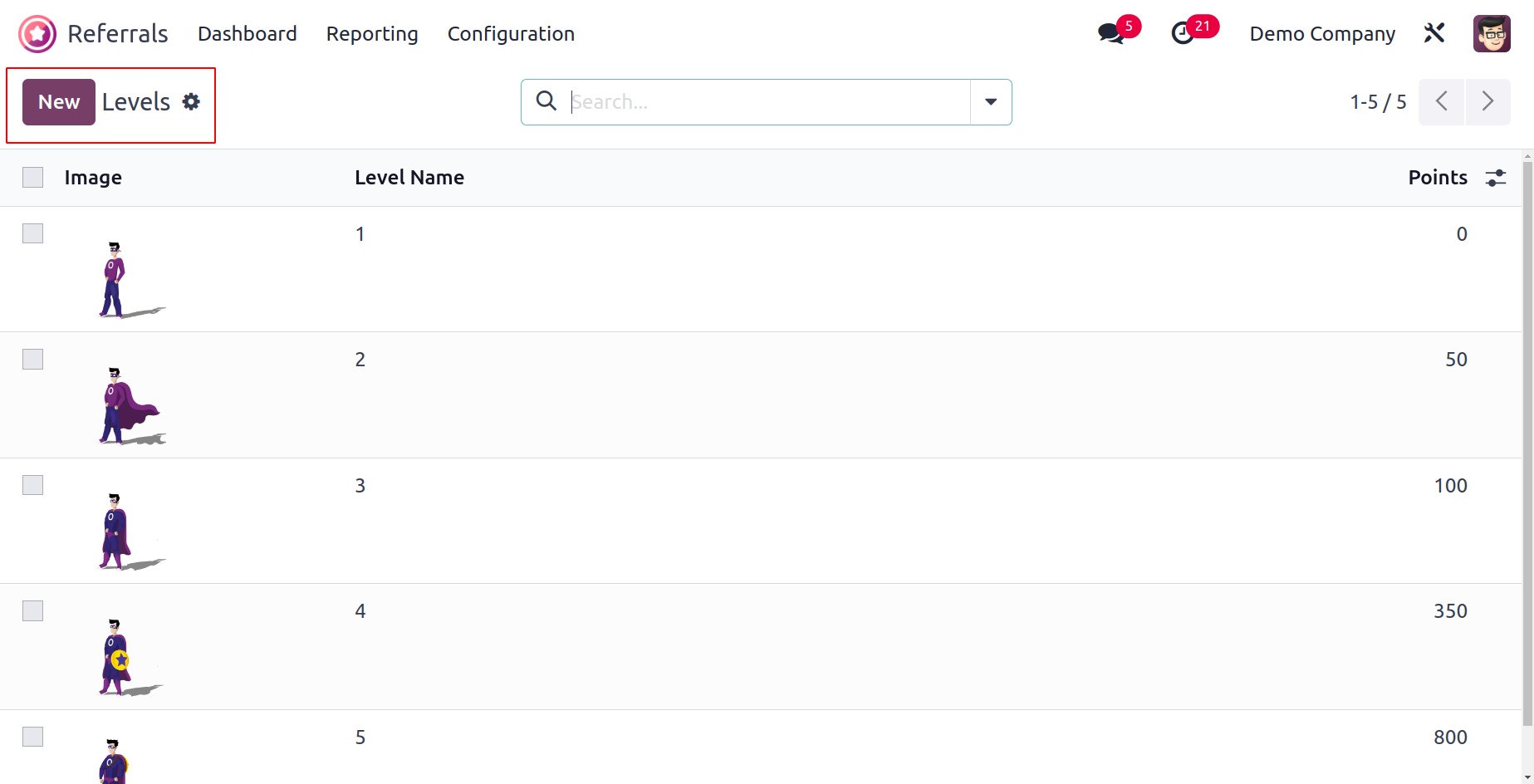Open level 3 hero image
Image resolution: width=1534 pixels, height=784 pixels.
(131, 532)
